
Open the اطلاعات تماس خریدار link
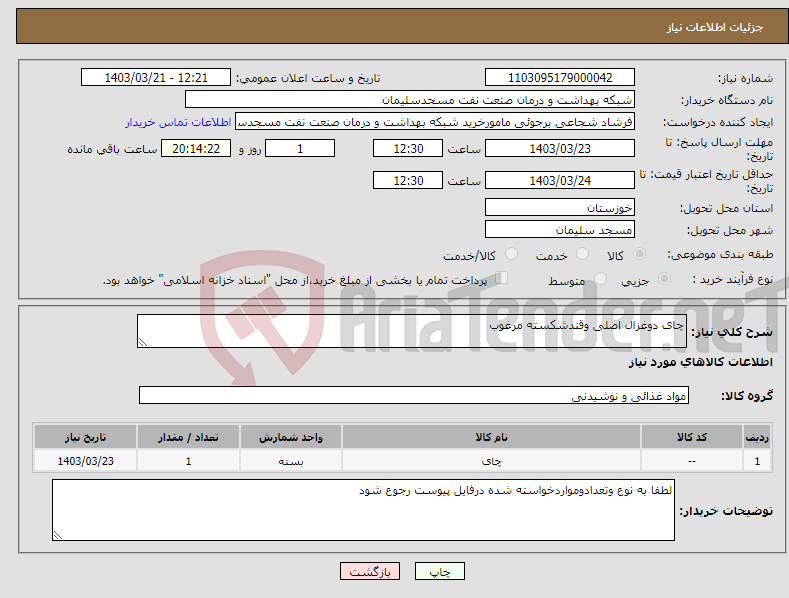178,122
